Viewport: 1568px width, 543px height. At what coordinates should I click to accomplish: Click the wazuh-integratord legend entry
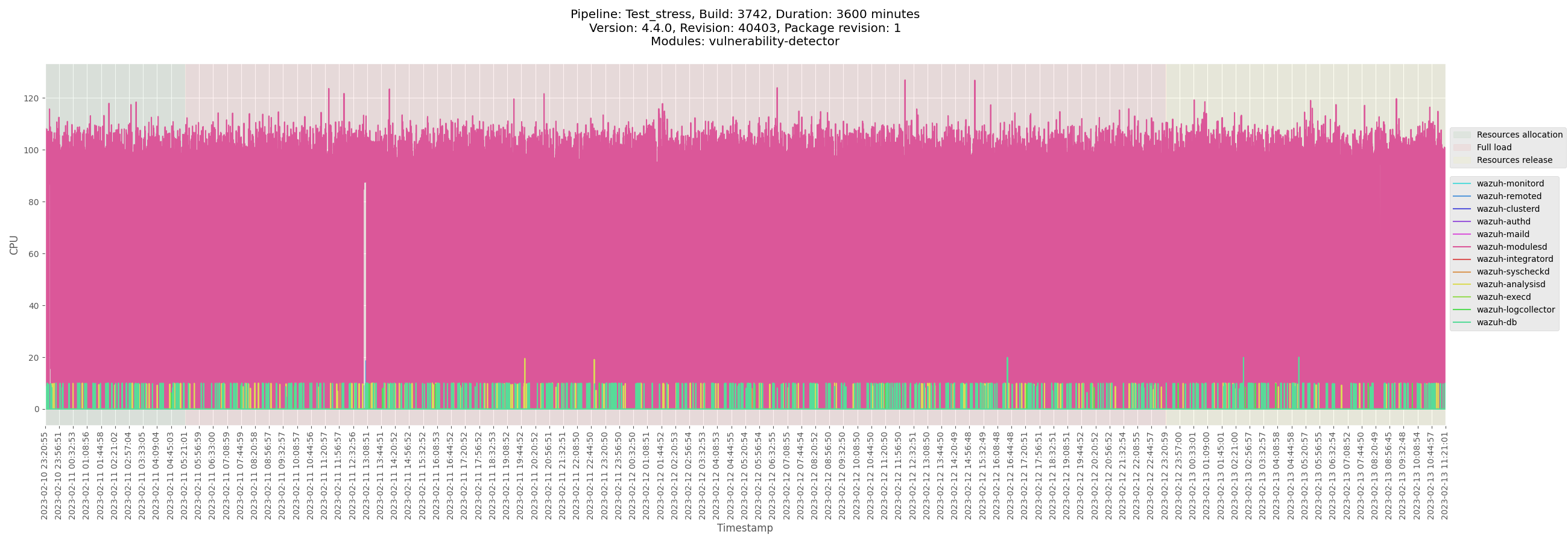click(x=1514, y=259)
